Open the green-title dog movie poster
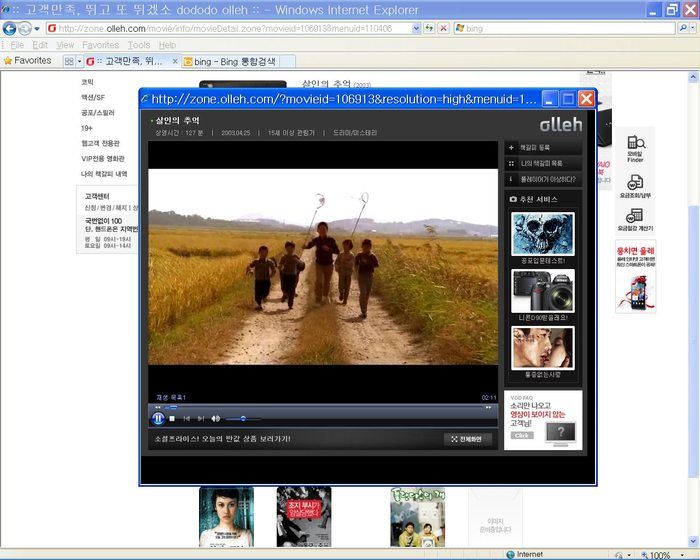Screen dimensions: 700x560 pyautogui.click(x=417, y=517)
